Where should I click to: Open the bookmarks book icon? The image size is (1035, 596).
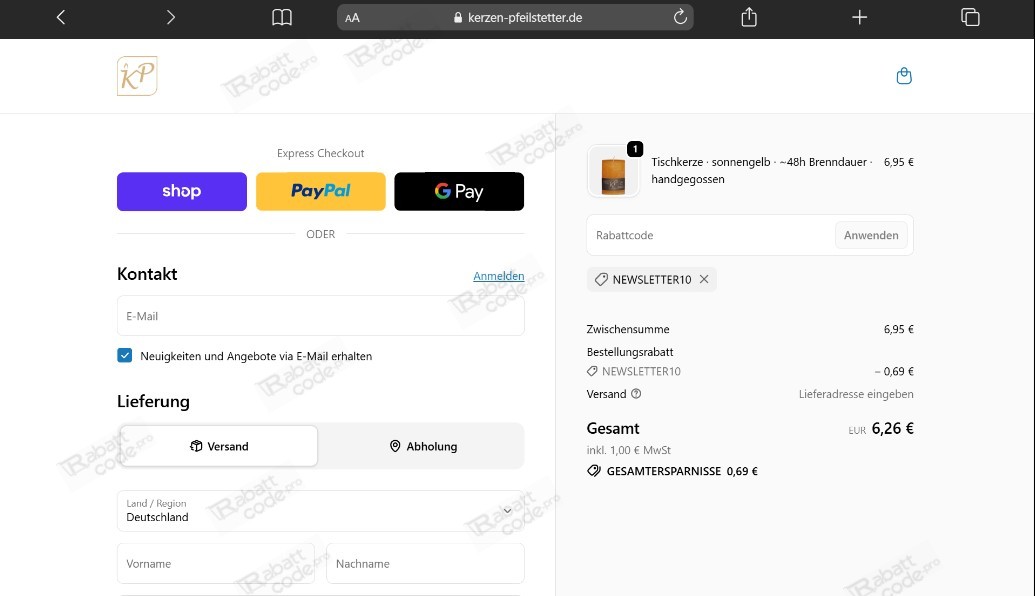click(x=282, y=17)
